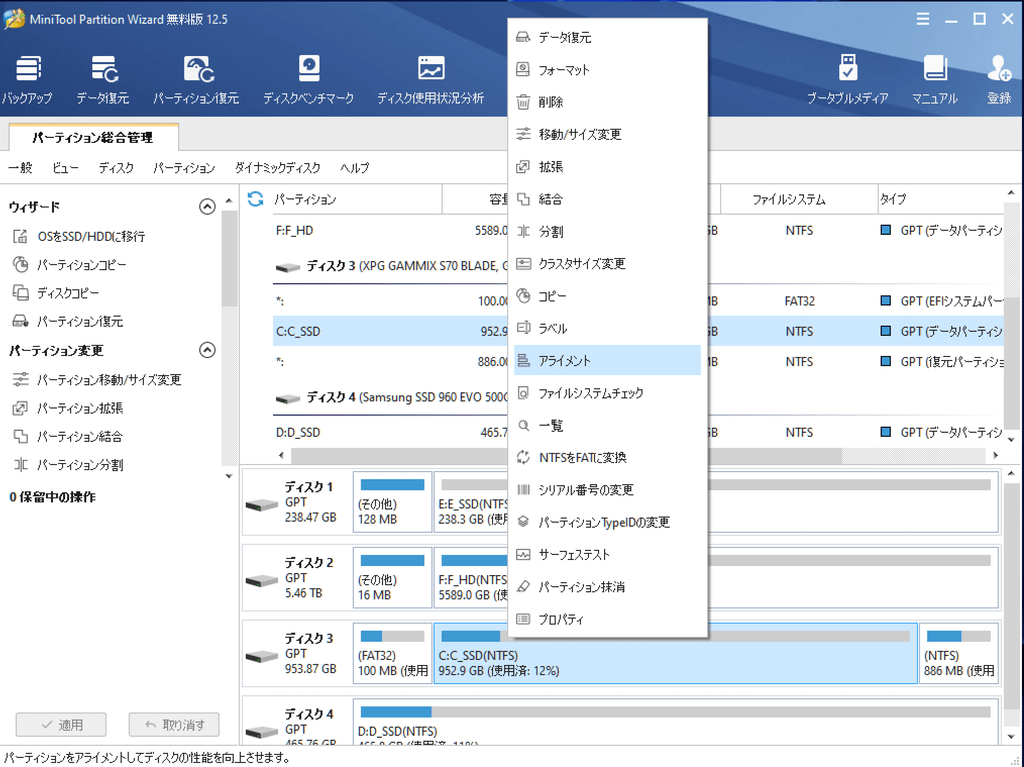Select the C:C_SSD(NTFS) block in the disk map
The width and height of the screenshot is (1024, 767).
(675, 653)
